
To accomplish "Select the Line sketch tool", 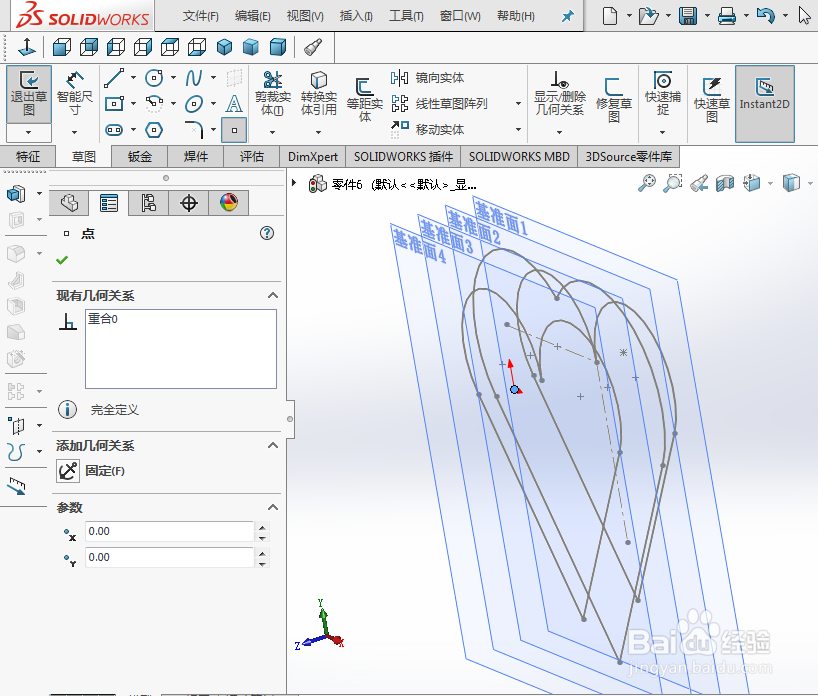I will coord(113,76).
